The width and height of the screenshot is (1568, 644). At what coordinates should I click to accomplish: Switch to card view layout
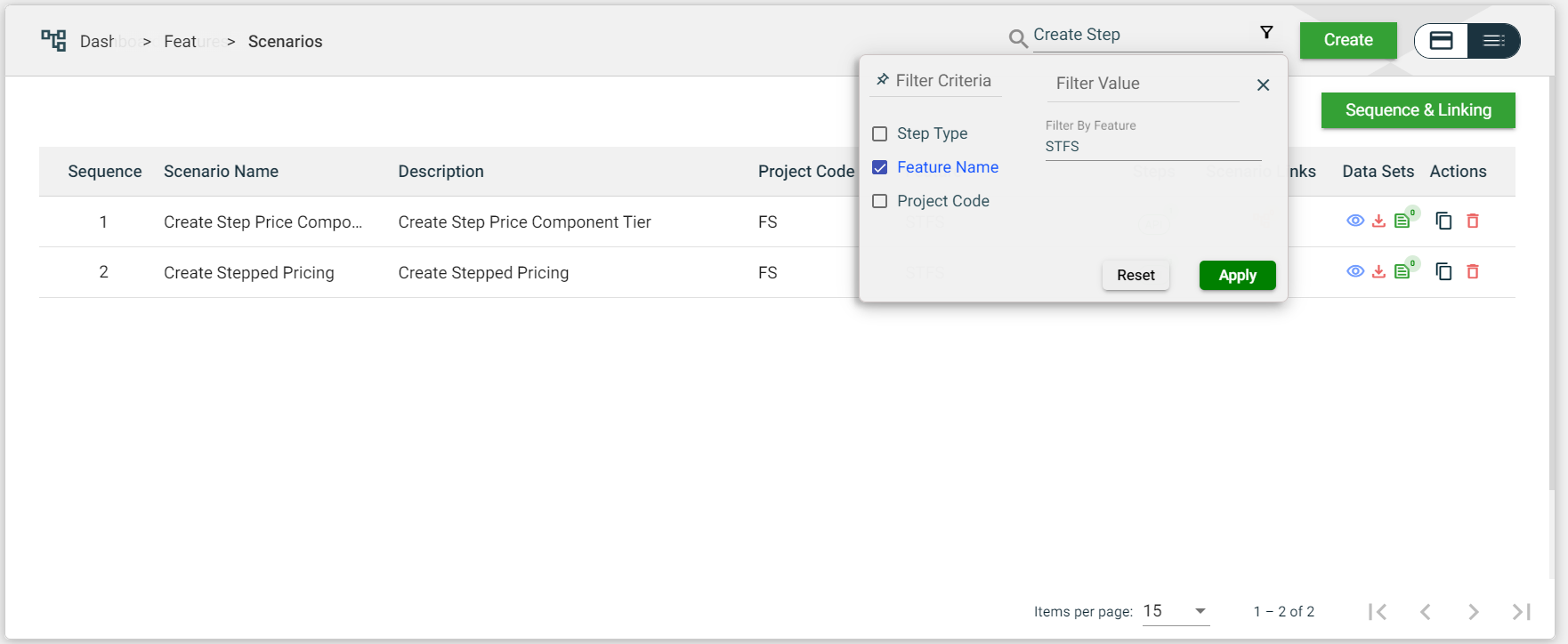pos(1441,41)
